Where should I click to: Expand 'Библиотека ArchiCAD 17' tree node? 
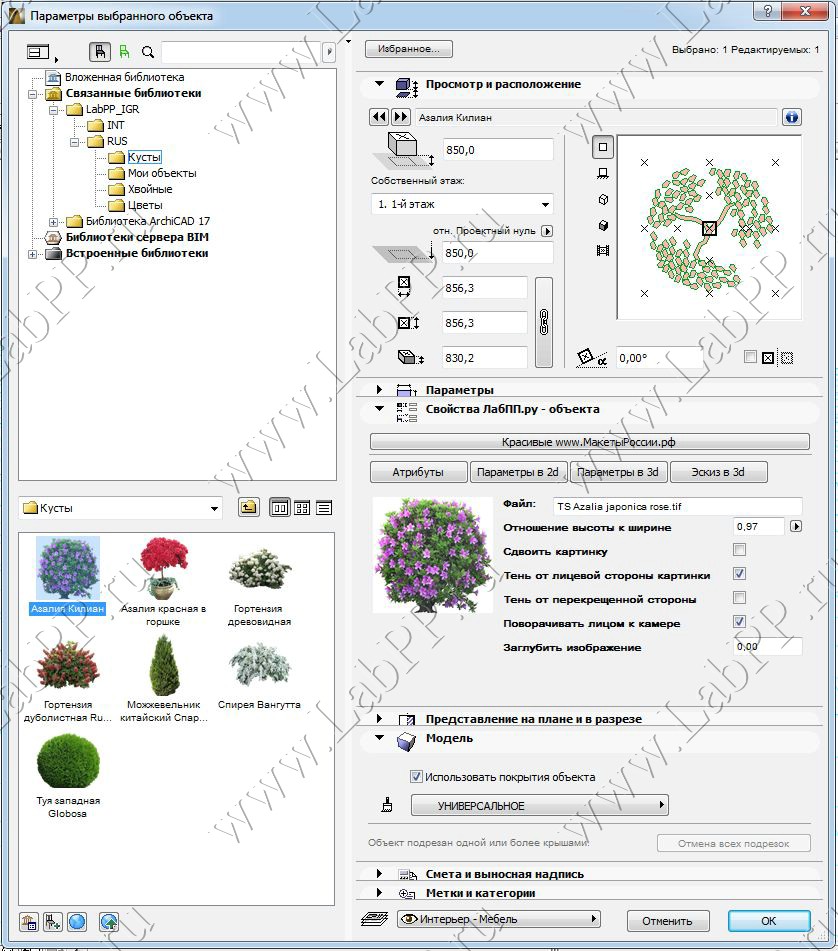53,222
